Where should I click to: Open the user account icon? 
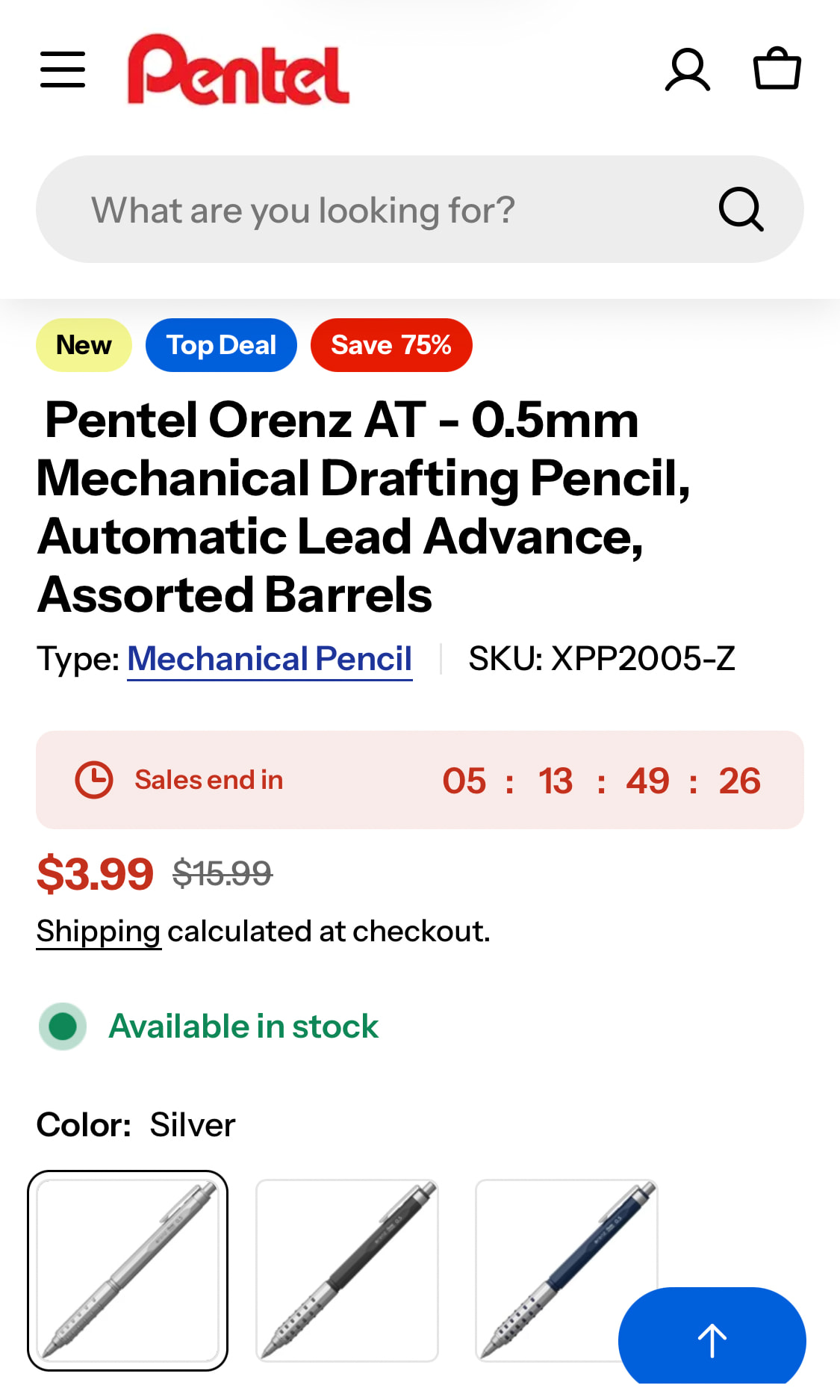point(687,69)
